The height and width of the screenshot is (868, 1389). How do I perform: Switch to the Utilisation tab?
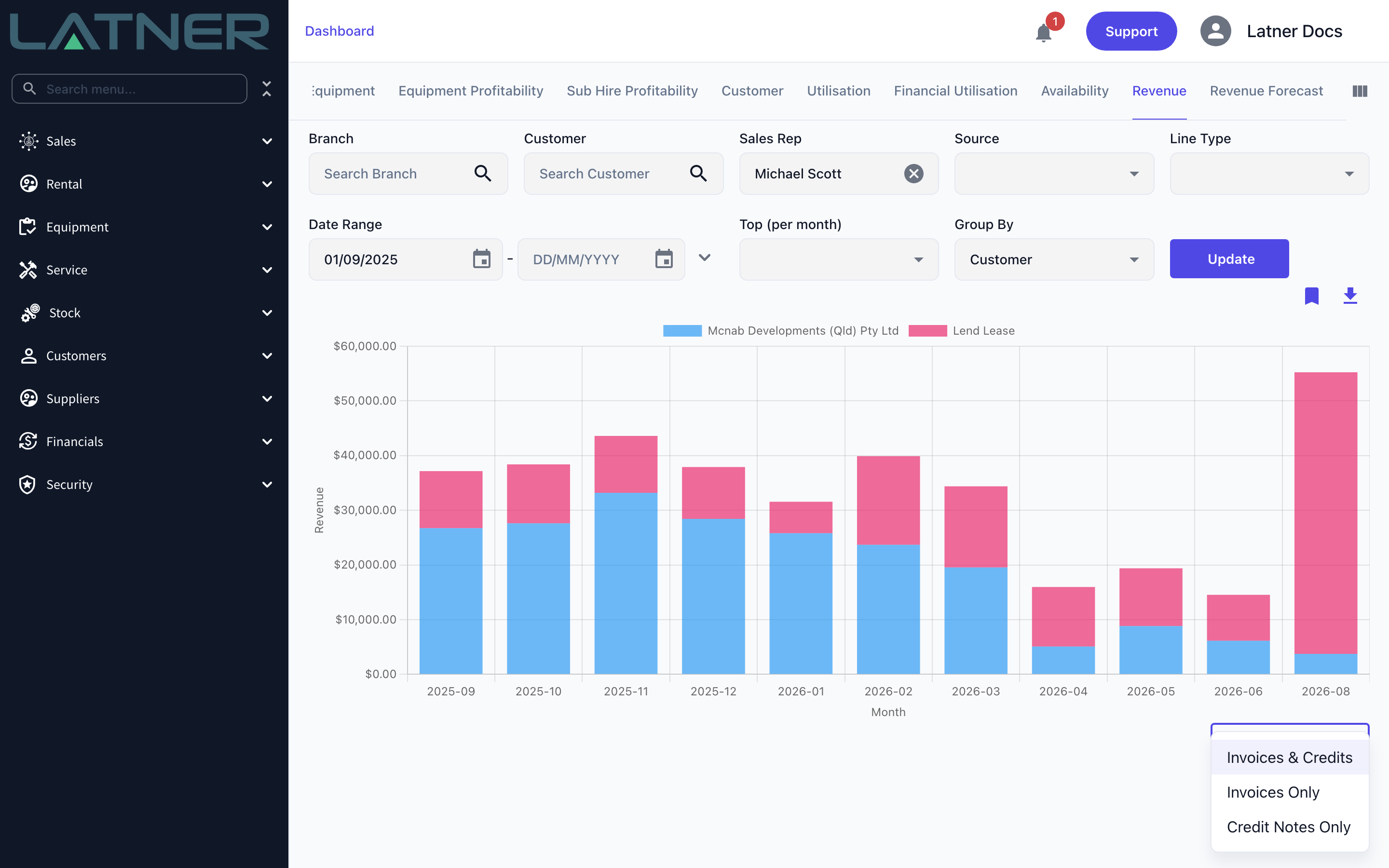839,91
